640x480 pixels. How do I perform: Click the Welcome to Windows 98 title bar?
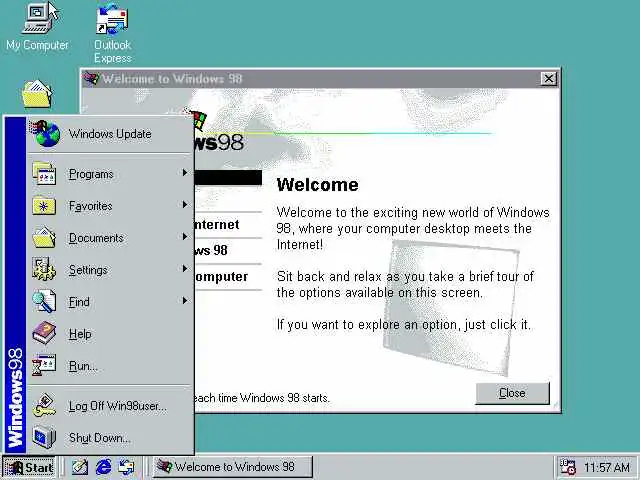pyautogui.click(x=320, y=78)
